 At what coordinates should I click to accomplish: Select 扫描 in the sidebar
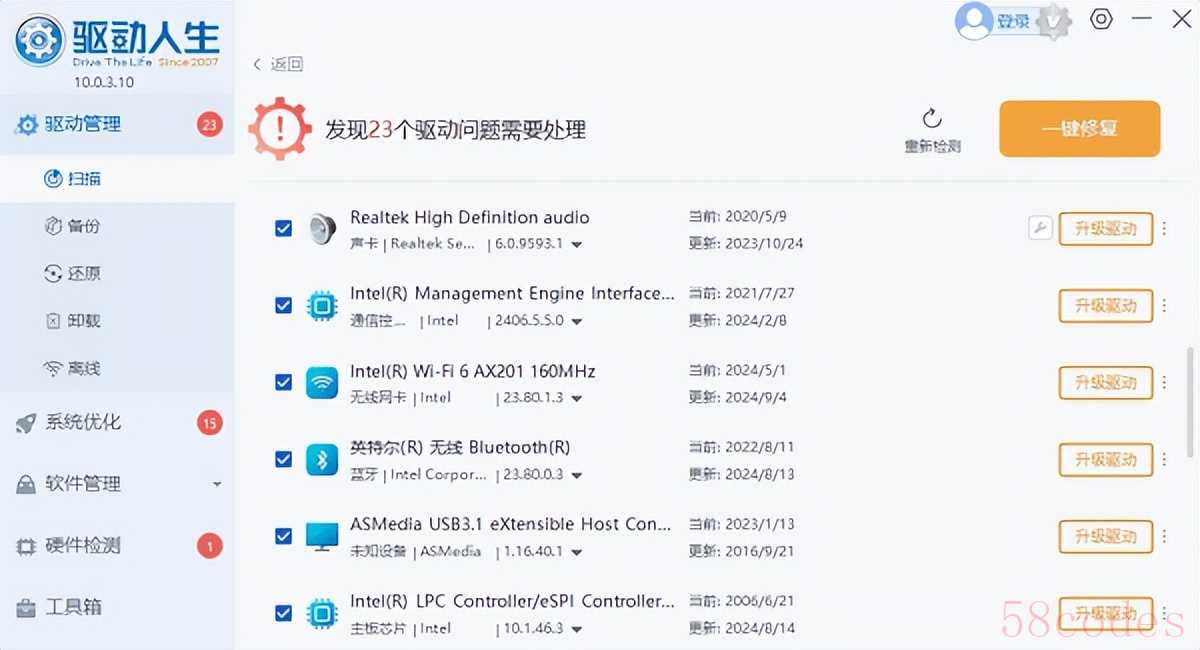117,179
